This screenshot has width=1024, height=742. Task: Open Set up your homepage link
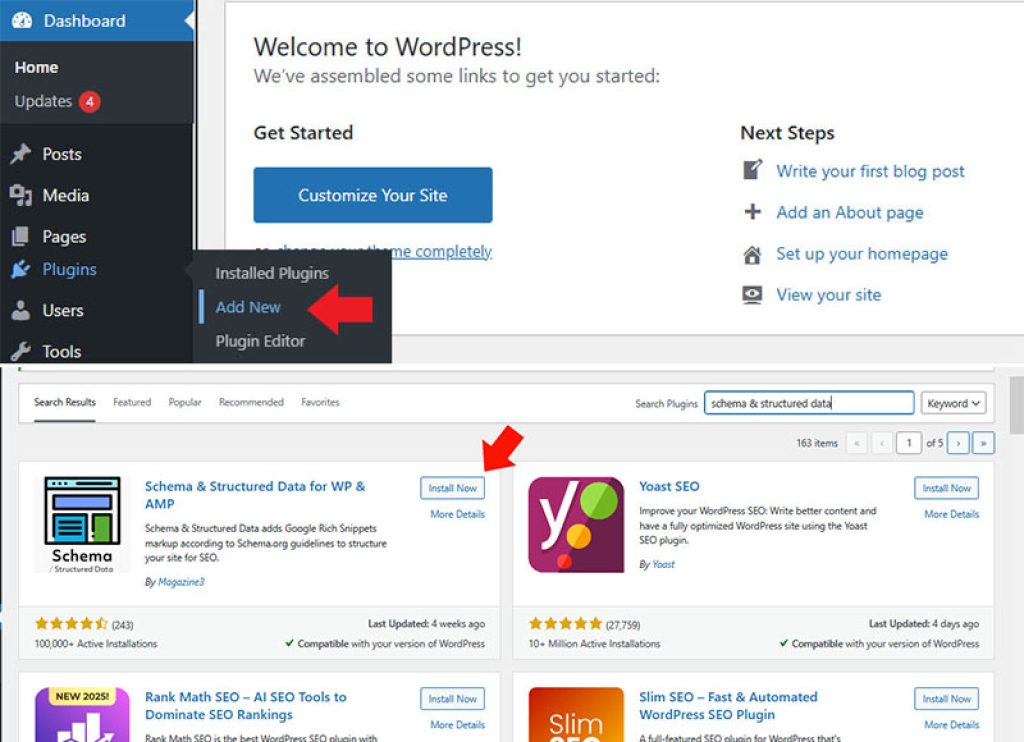click(x=862, y=253)
